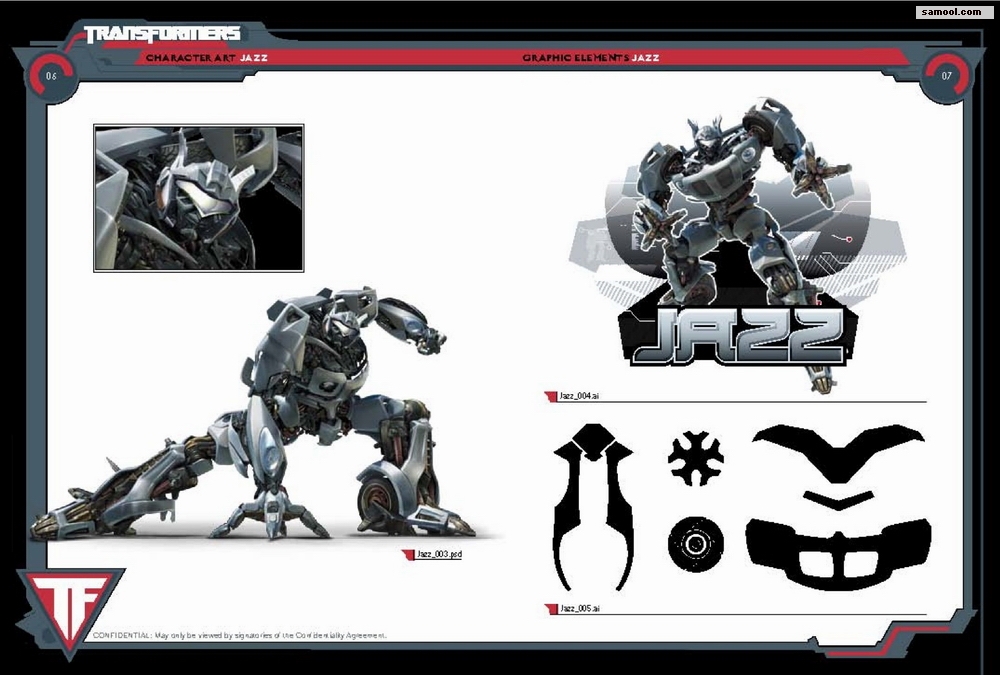The width and height of the screenshot is (1000, 675).
Task: Click the CHARACTER ART JAZZ heading
Action: (207, 57)
